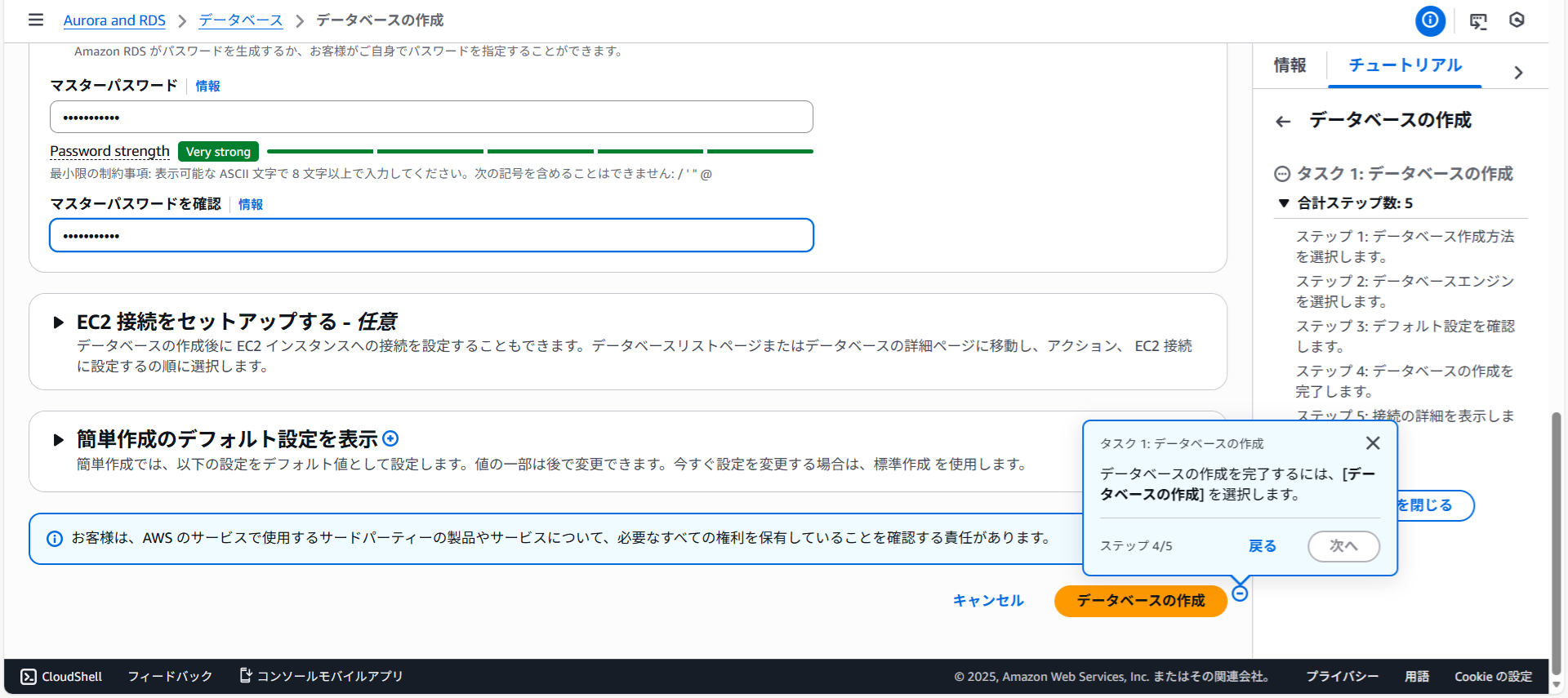This screenshot has width=1568, height=698.
Task: Click the 戻る button in tutorial popover
Action: pos(1262,546)
